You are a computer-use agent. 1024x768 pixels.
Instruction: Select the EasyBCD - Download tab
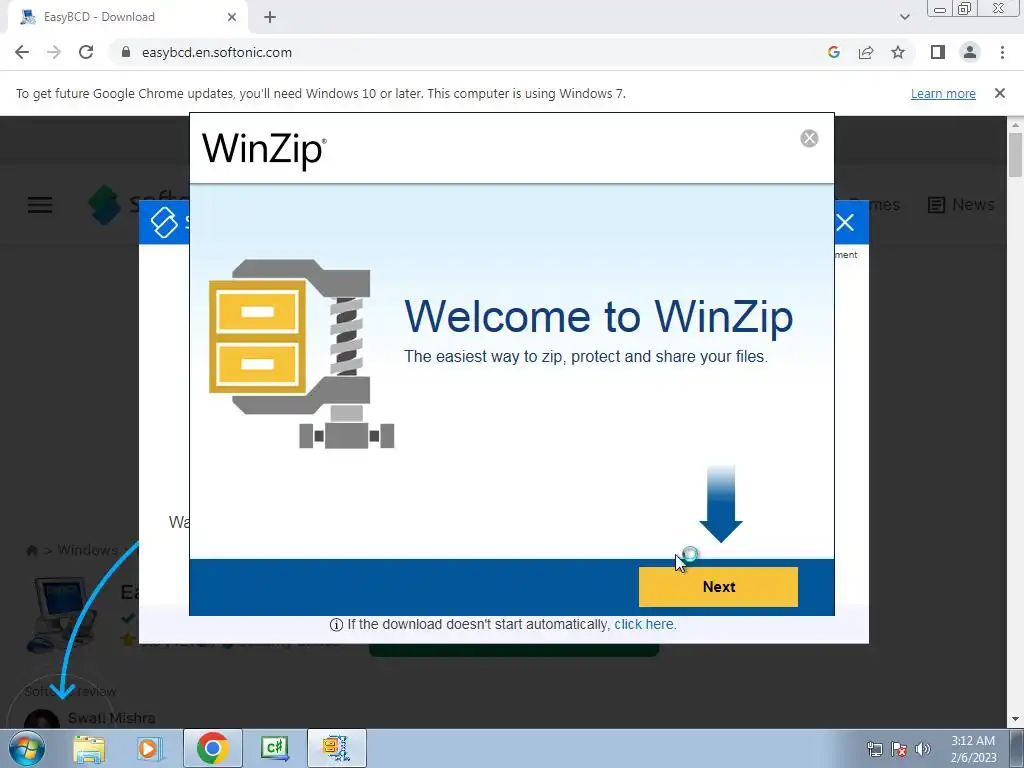[127, 17]
